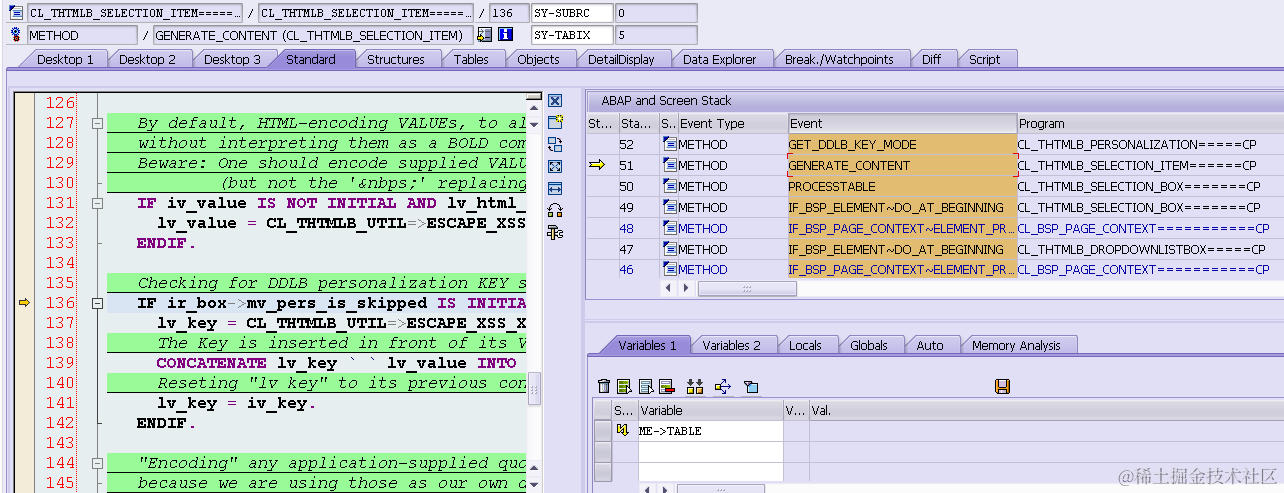Click the SY-SUBRC field

coord(571,13)
